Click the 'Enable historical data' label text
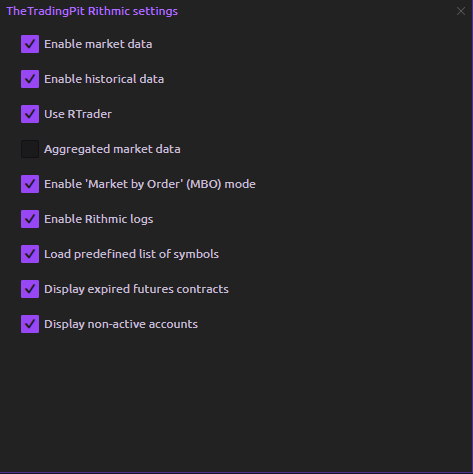 click(x=104, y=79)
